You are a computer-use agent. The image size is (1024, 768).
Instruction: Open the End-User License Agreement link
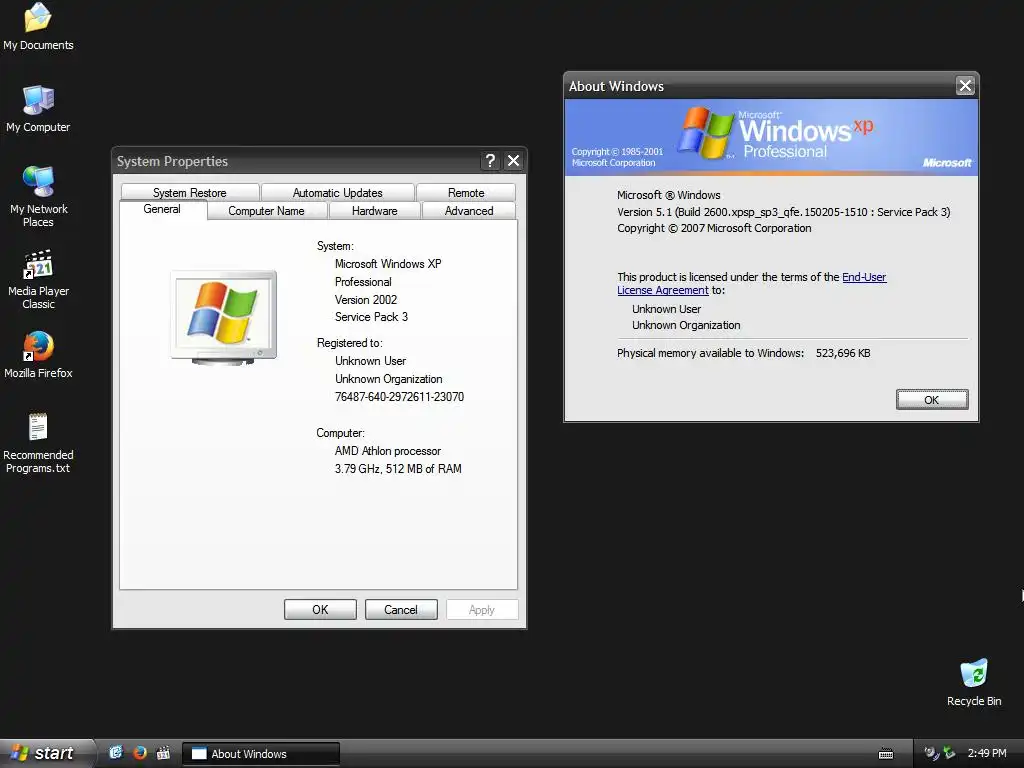click(751, 283)
